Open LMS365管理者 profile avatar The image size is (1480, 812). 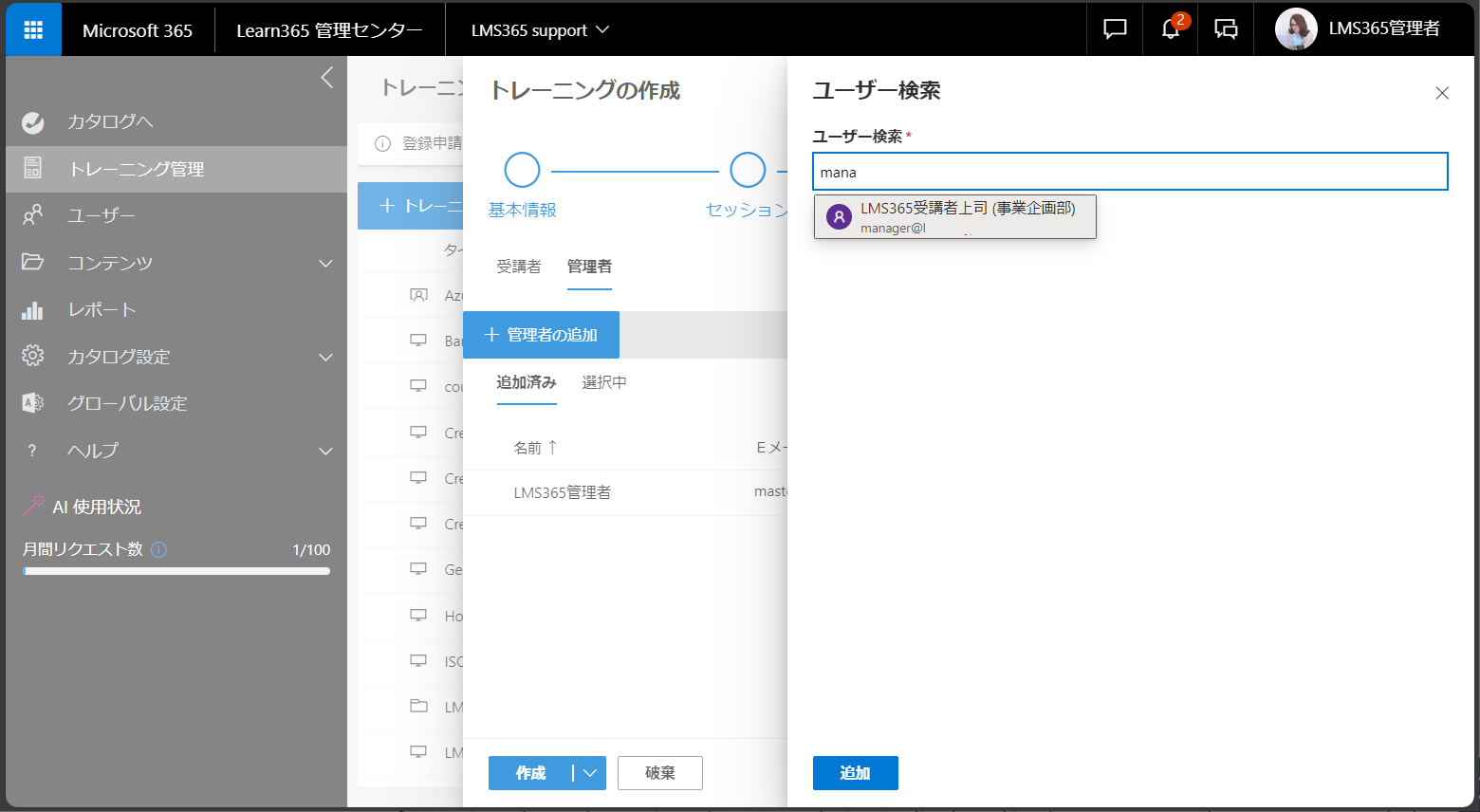[x=1296, y=29]
